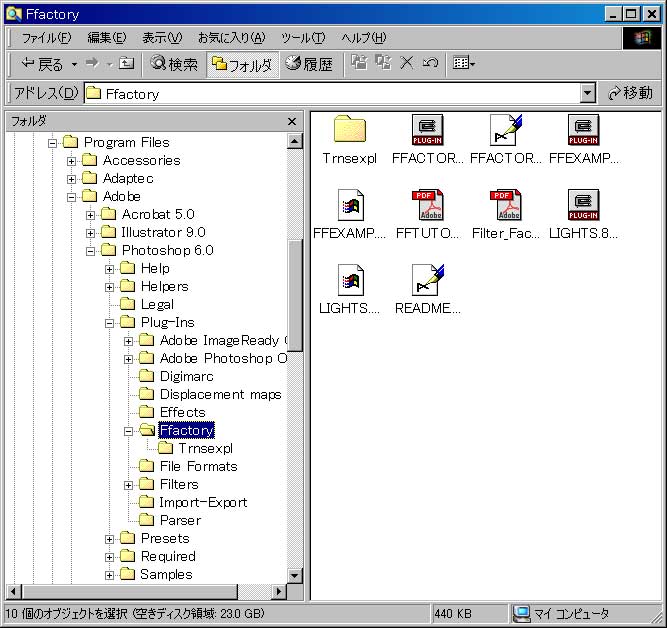Click the Up one level folder icon
This screenshot has height=628, width=667.
(126, 63)
